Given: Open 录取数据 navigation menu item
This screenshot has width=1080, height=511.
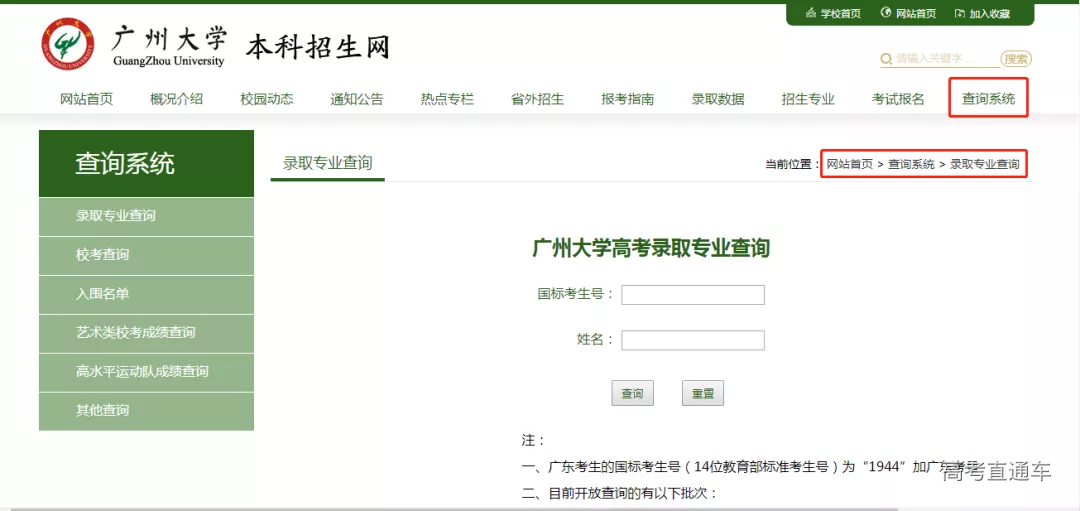Looking at the screenshot, I should click(718, 99).
